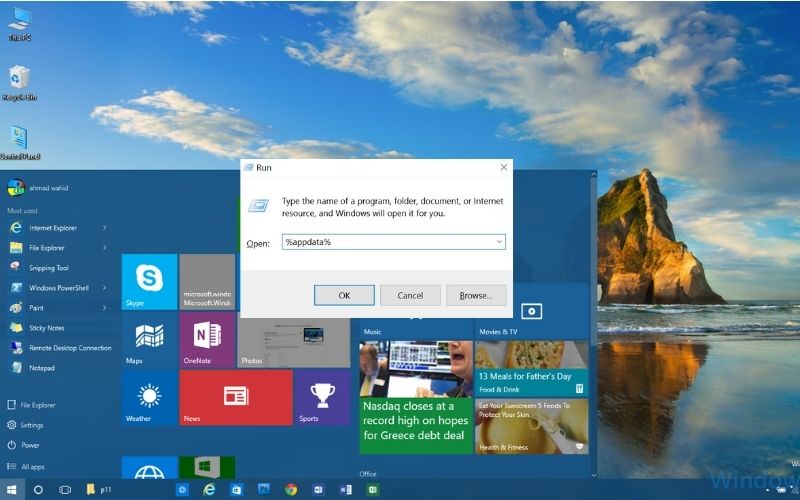
Task: Open Chrome on taskbar
Action: point(291,490)
